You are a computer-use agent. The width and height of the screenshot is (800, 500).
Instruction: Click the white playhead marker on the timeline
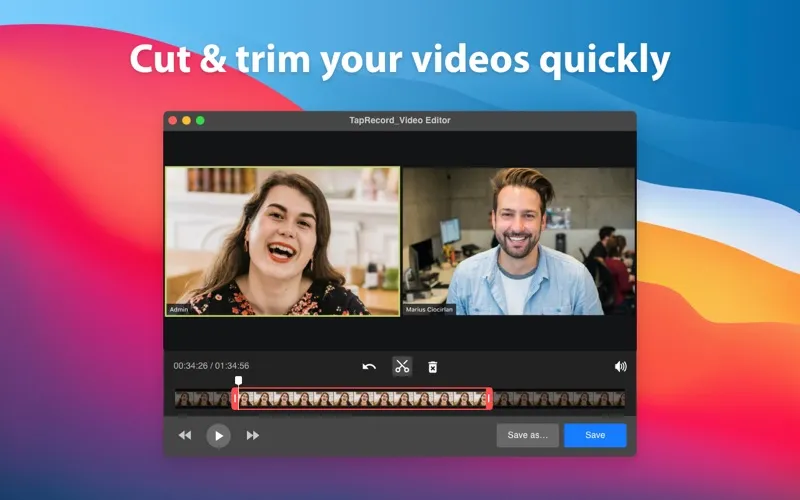coord(238,380)
